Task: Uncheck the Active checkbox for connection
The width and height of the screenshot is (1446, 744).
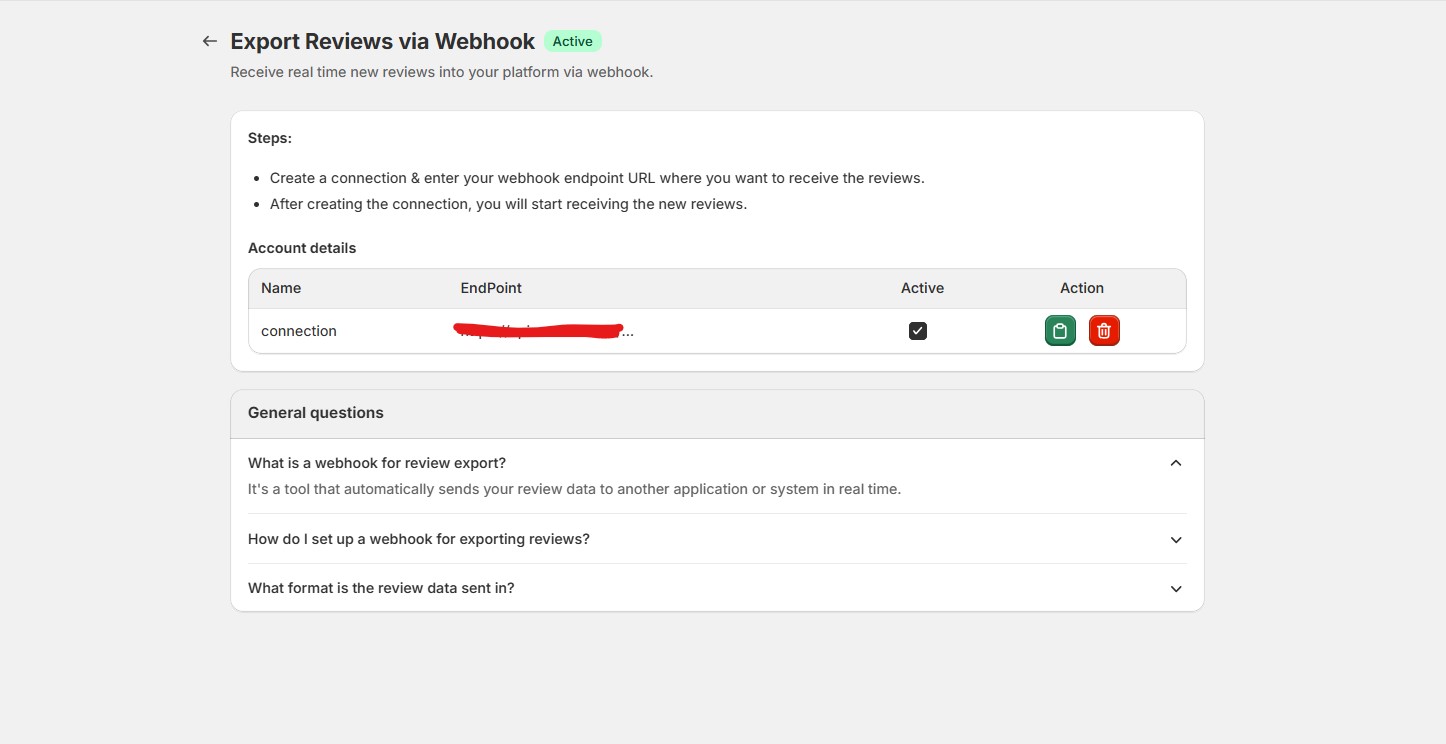Action: [x=918, y=331]
